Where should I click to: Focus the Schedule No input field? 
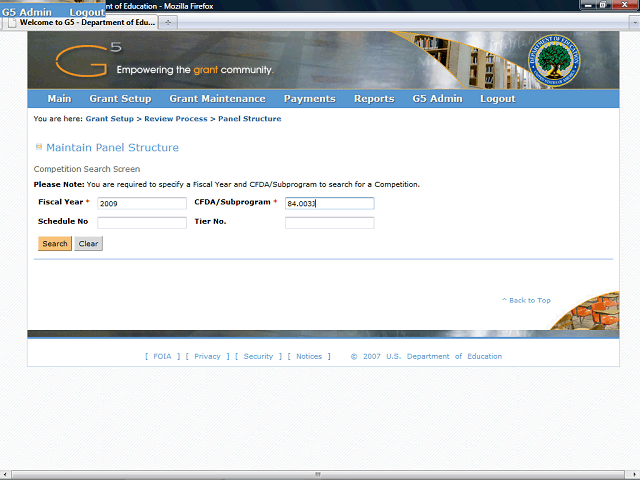pyautogui.click(x=142, y=222)
